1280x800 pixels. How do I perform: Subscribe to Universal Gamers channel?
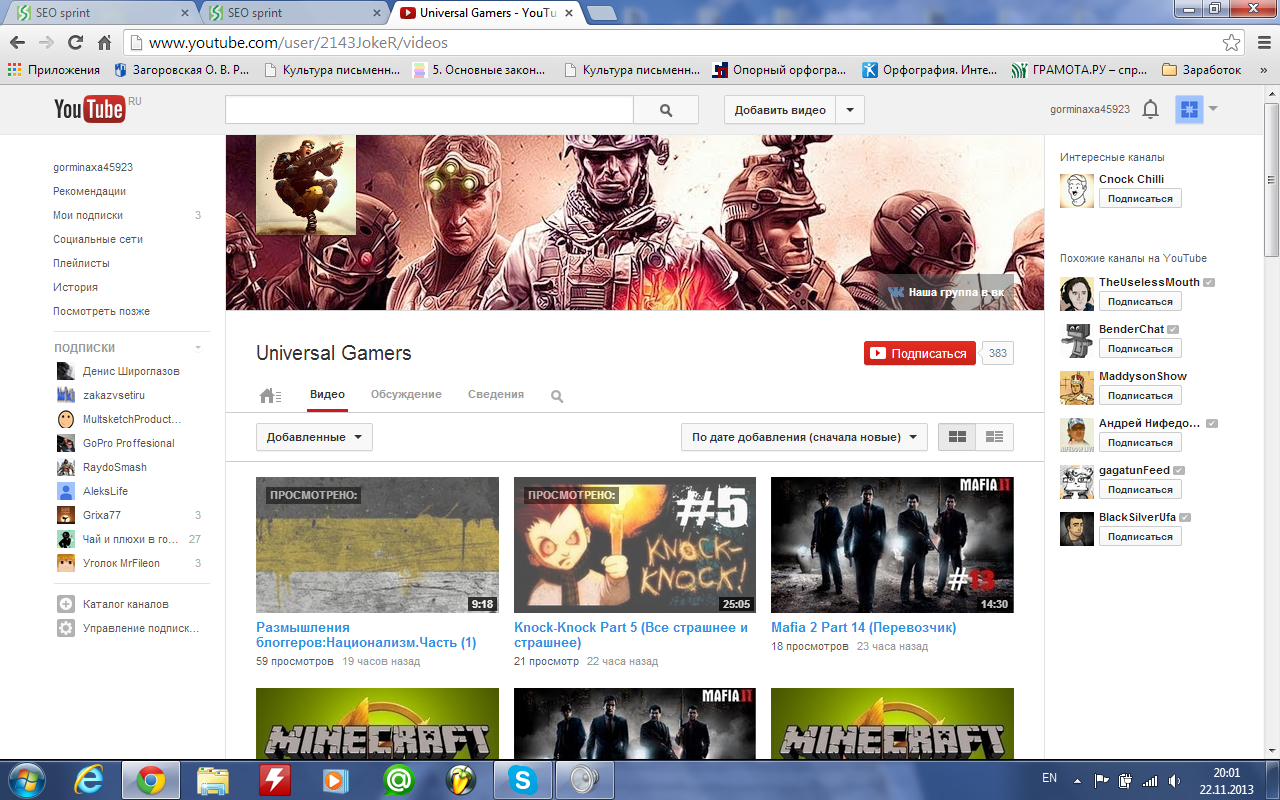920,353
